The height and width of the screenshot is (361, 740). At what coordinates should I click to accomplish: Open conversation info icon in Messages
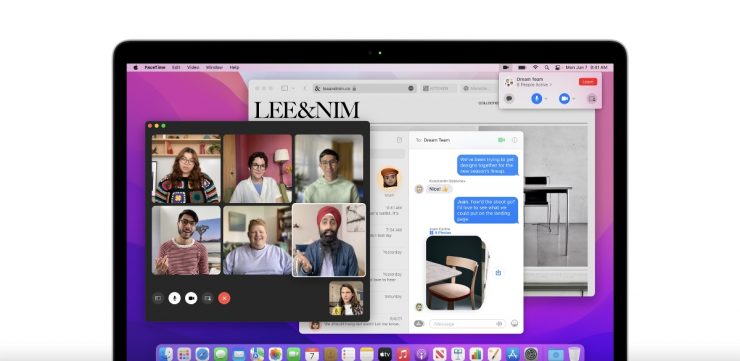point(514,140)
